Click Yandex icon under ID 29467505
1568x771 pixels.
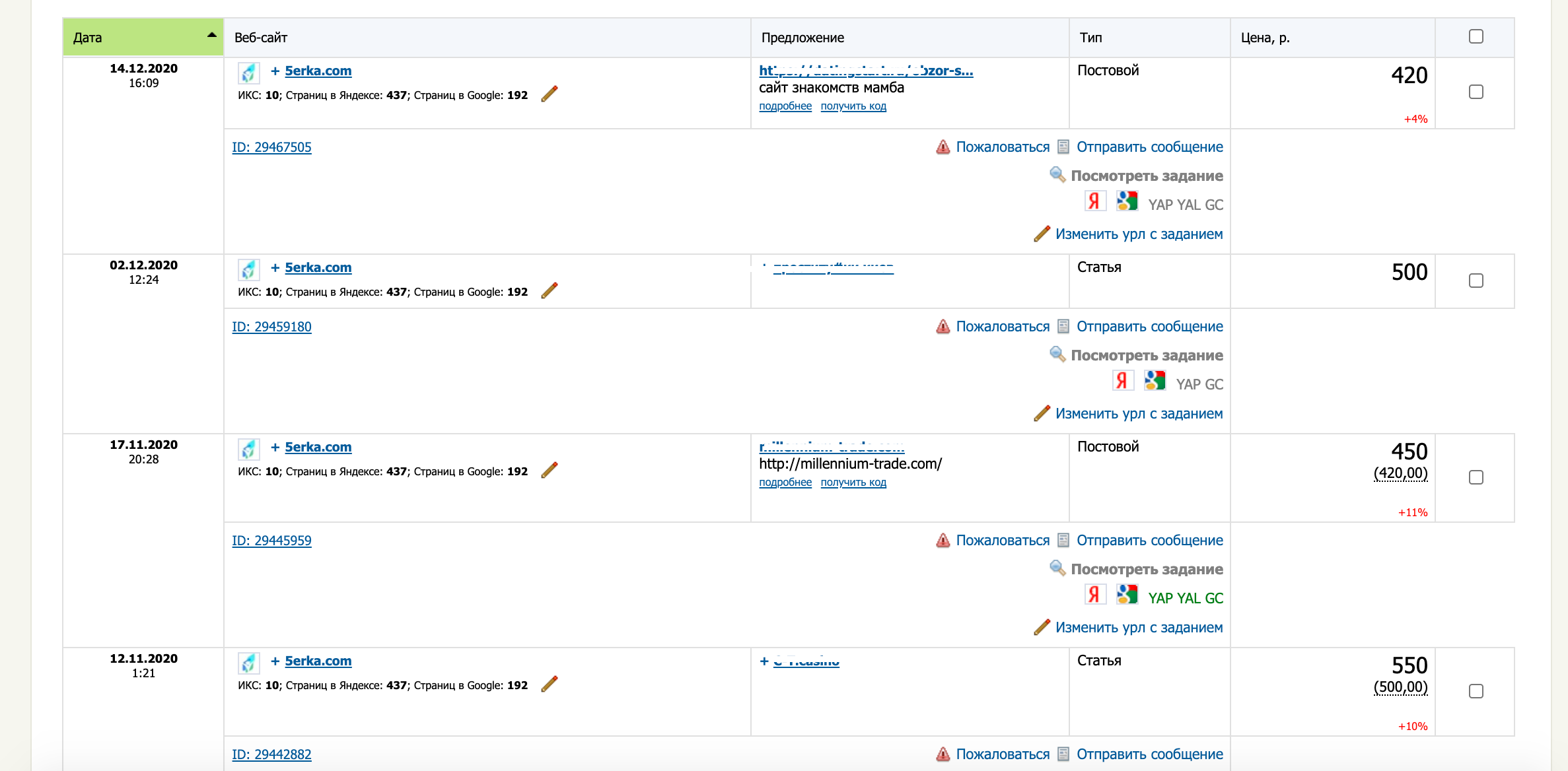click(1094, 201)
